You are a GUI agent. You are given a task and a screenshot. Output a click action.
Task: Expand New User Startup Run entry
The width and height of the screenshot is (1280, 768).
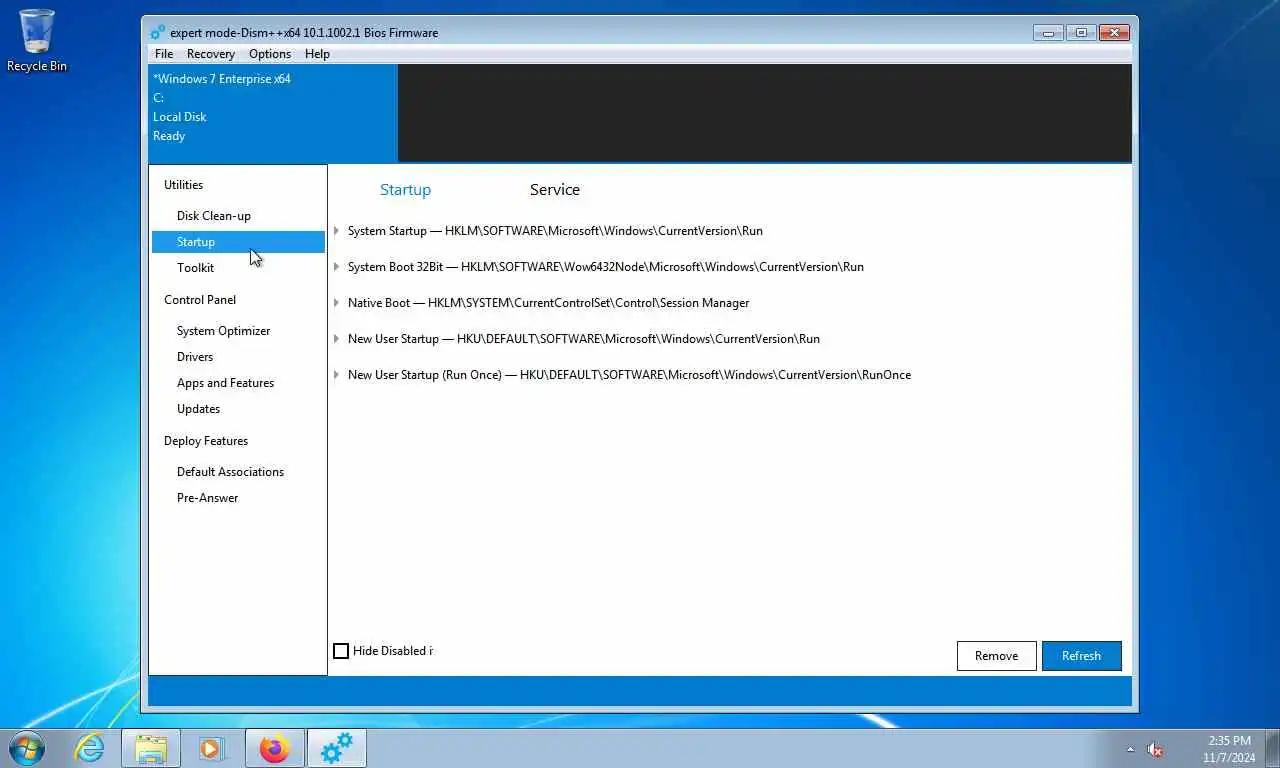pyautogui.click(x=337, y=339)
